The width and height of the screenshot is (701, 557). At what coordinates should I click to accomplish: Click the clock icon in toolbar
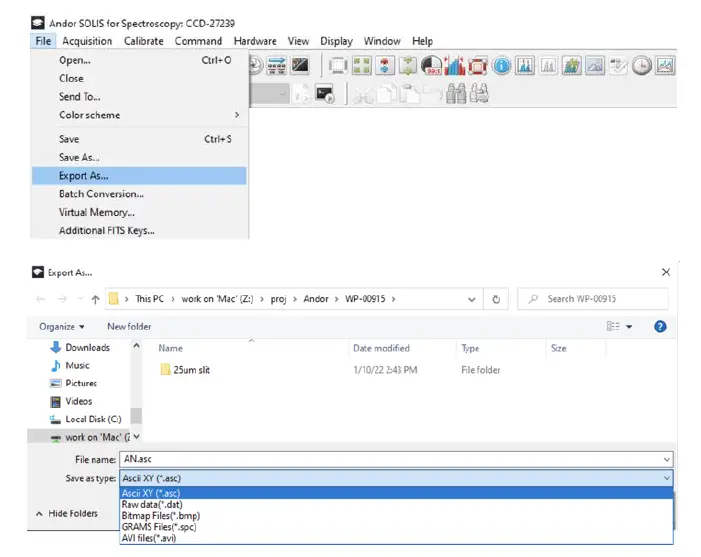tap(642, 66)
